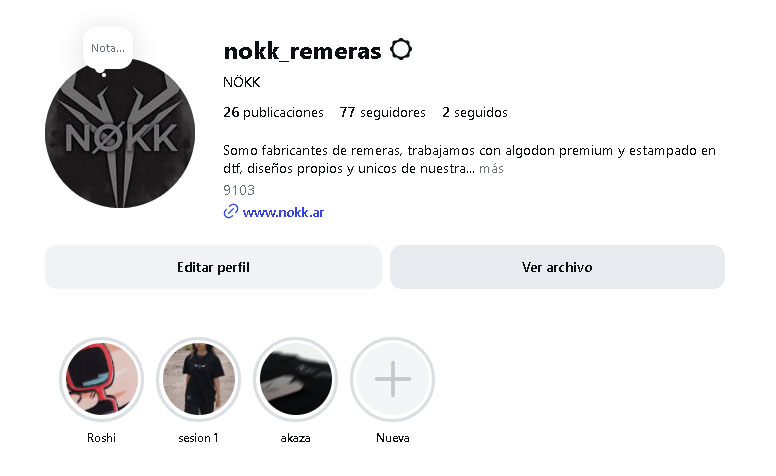The width and height of the screenshot is (776, 476).
Task: Open the Roshi highlight story
Action: (x=101, y=379)
